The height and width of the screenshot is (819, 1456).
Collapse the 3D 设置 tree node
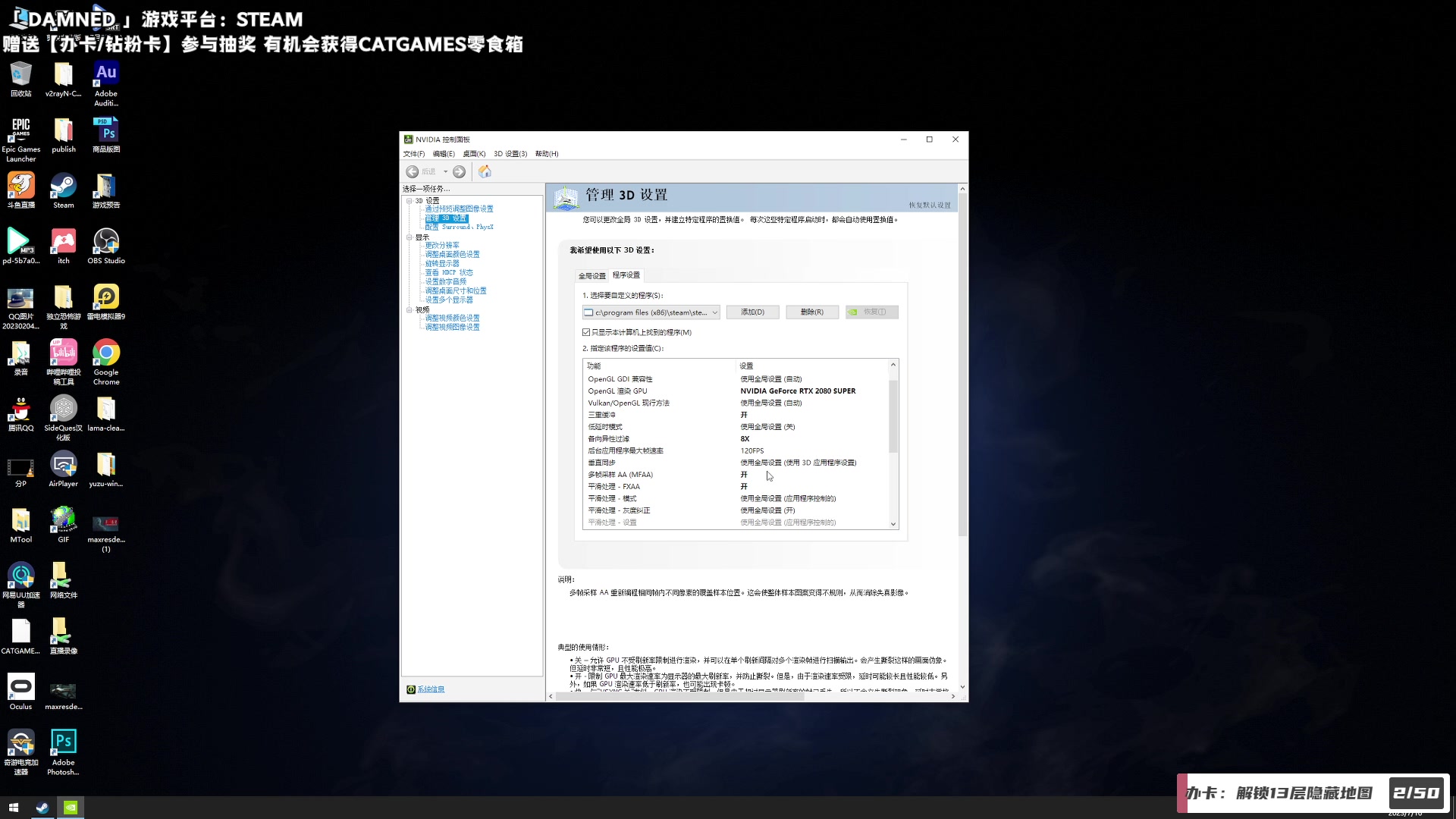tap(409, 201)
